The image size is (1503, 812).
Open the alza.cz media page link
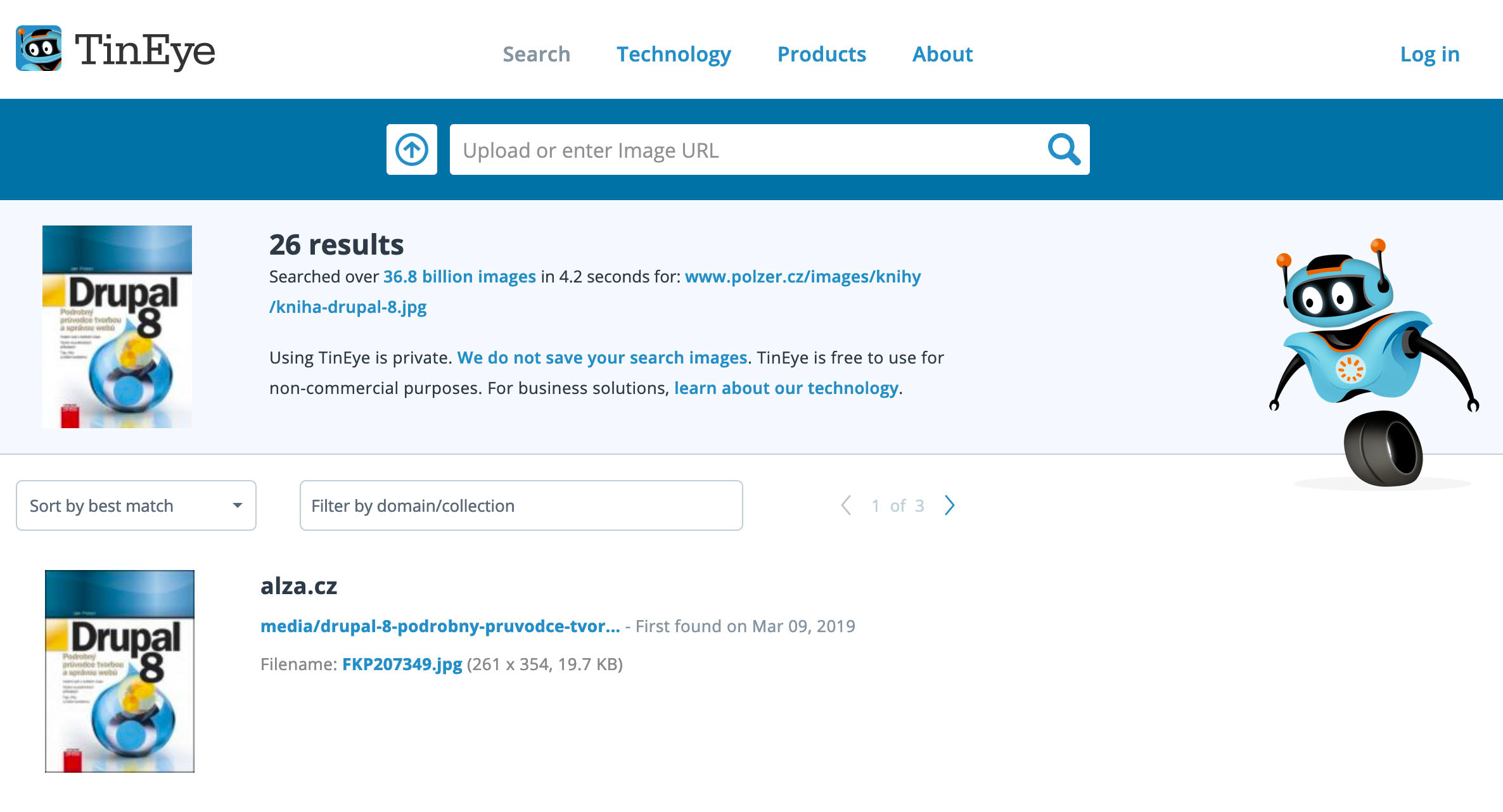[x=440, y=626]
